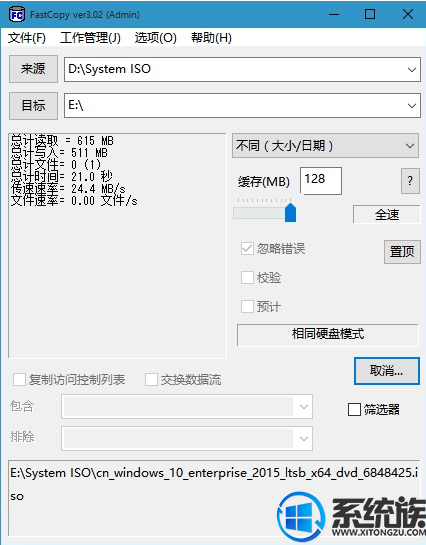The height and width of the screenshot is (545, 426).
Task: Expand the destination E:\ dropdown arrow
Action: [x=412, y=105]
